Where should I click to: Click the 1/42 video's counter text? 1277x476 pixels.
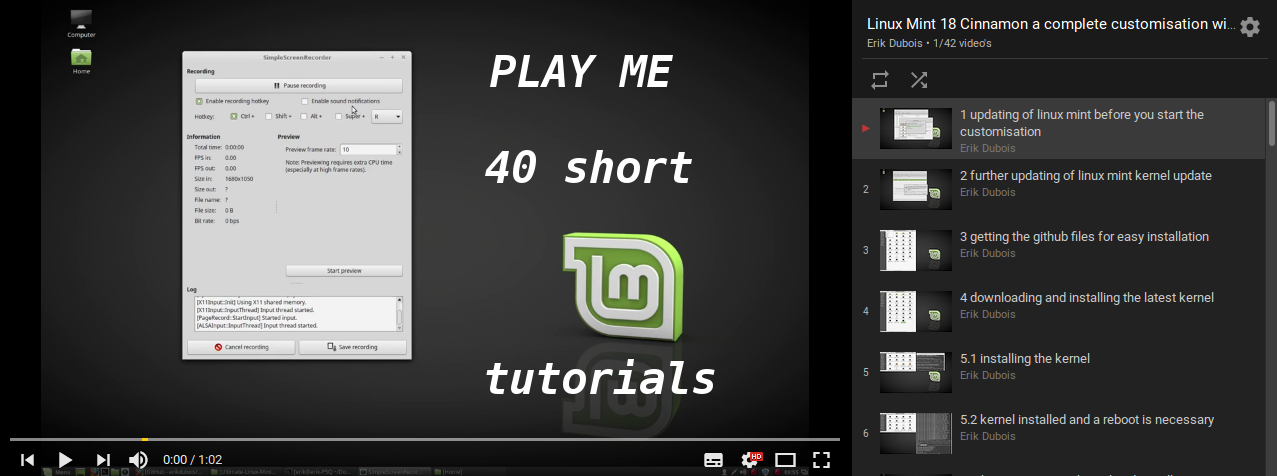coord(962,43)
